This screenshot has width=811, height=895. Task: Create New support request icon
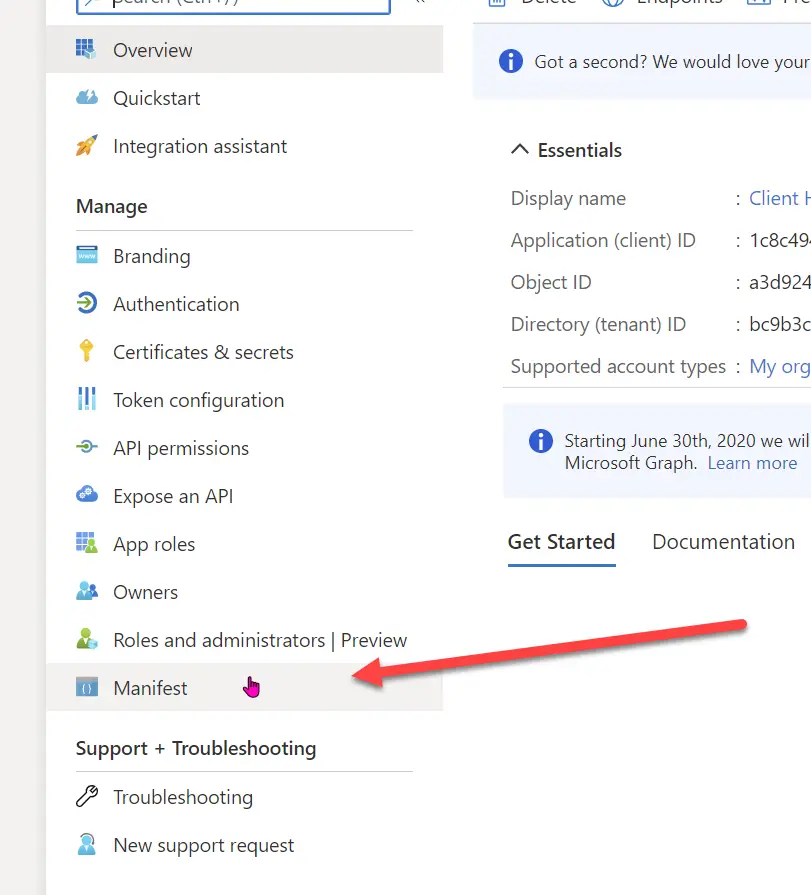[x=87, y=844]
